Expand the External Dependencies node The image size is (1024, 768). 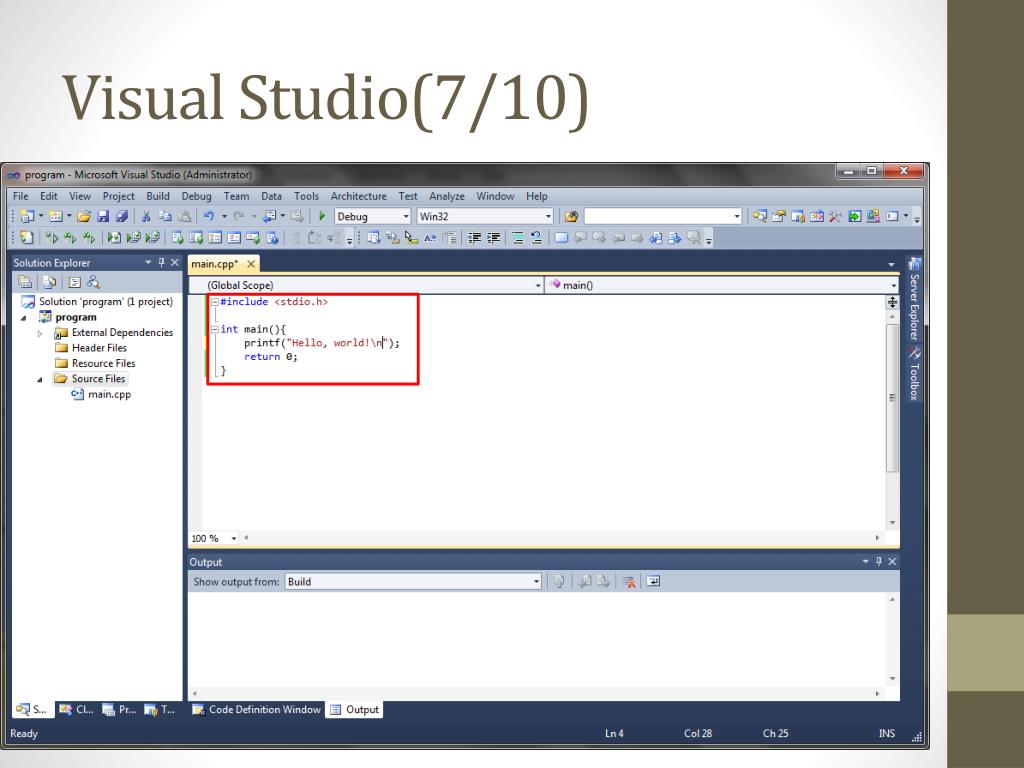[x=40, y=333]
